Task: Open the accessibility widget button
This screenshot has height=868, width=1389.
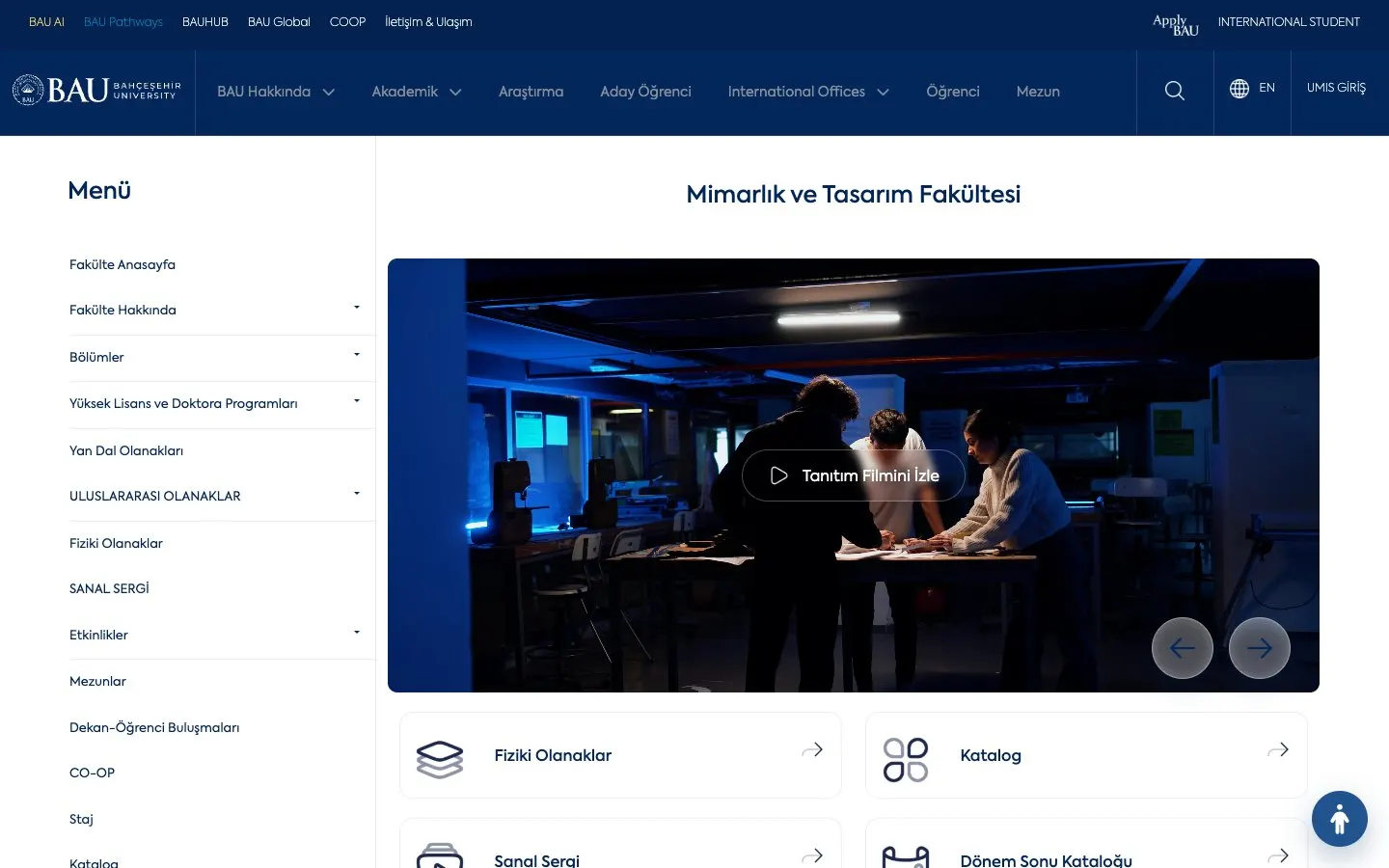Action: coord(1340,819)
